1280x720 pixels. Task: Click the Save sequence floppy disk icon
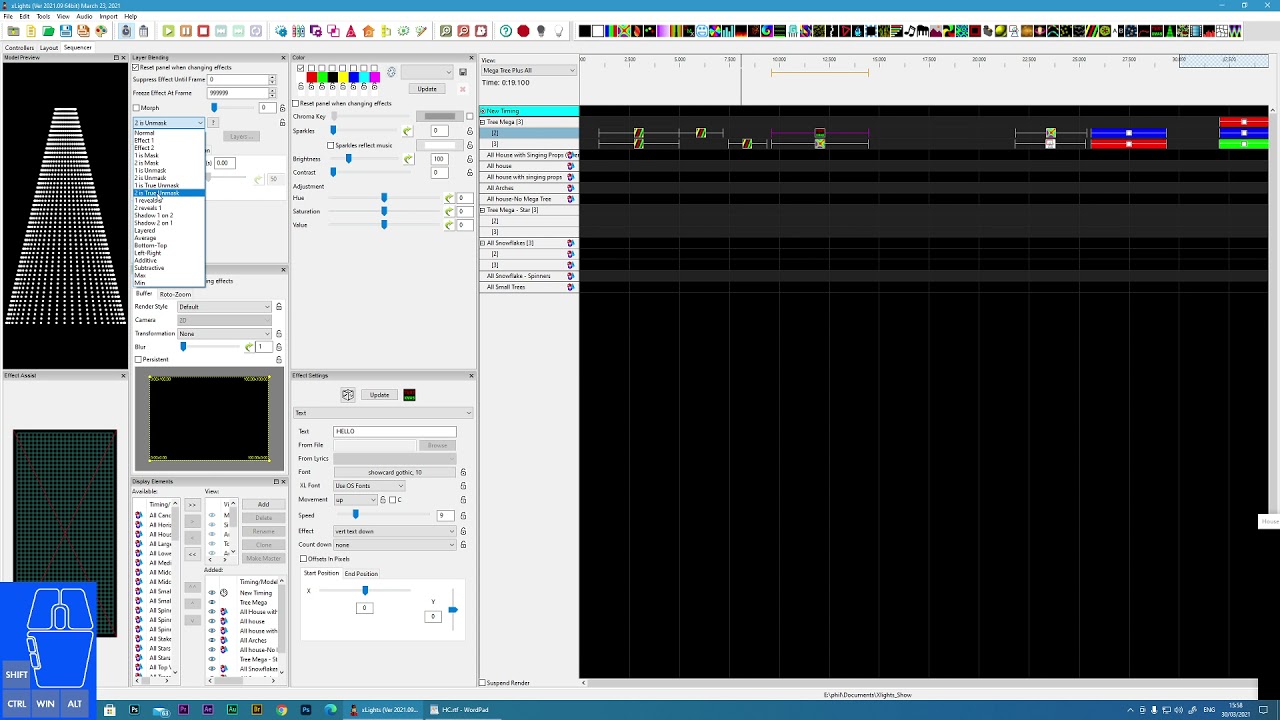[x=66, y=31]
